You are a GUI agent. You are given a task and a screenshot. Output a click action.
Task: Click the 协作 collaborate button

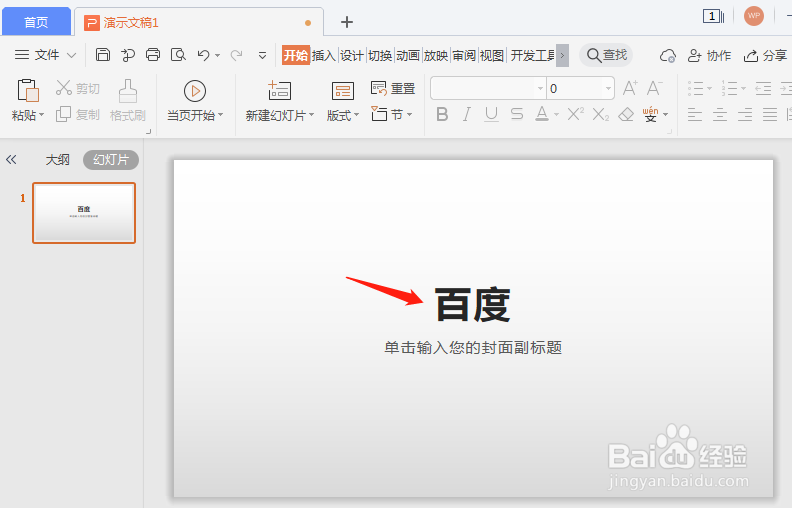710,56
